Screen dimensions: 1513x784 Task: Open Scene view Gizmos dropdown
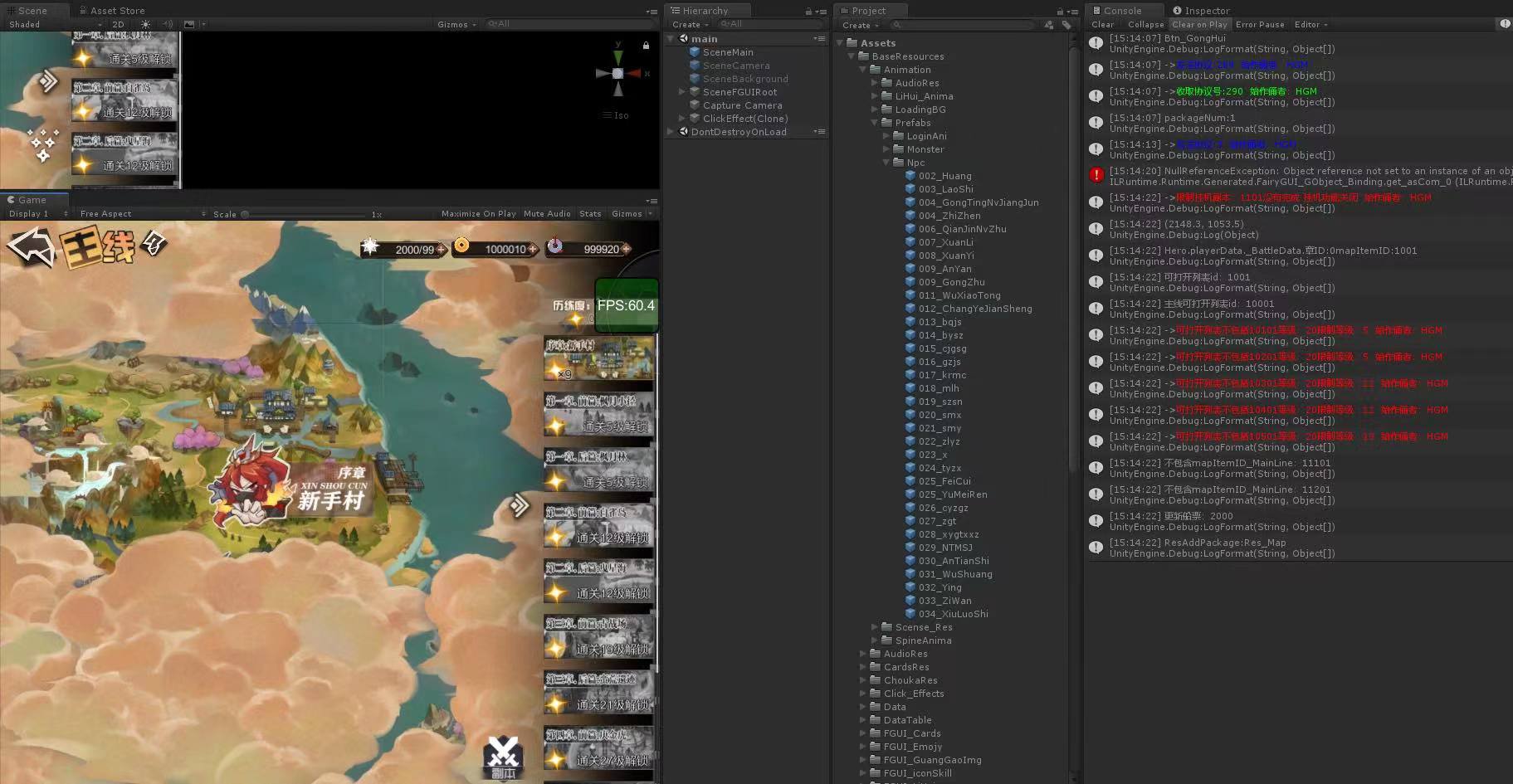[456, 25]
